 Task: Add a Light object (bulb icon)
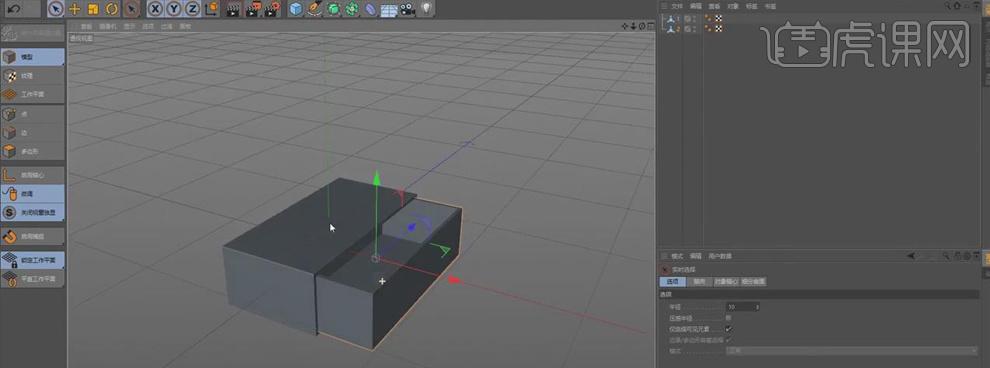tap(427, 9)
